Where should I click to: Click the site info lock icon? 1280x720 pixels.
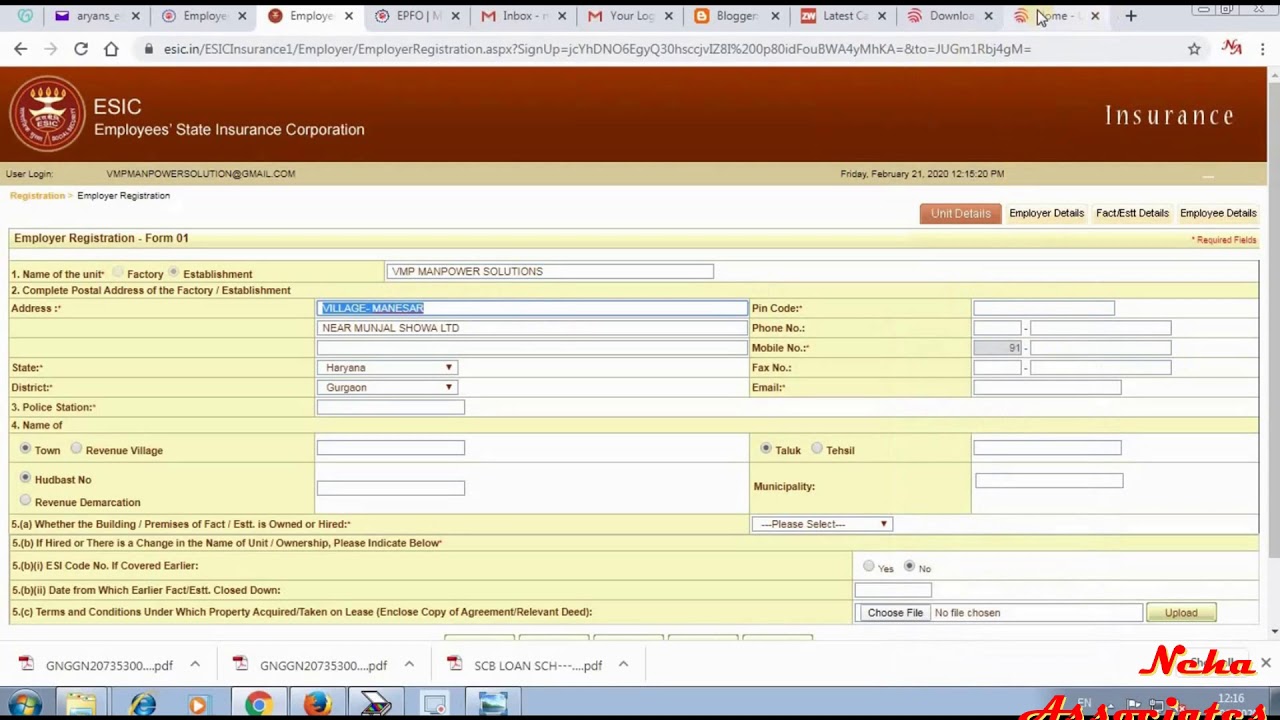coord(149,49)
